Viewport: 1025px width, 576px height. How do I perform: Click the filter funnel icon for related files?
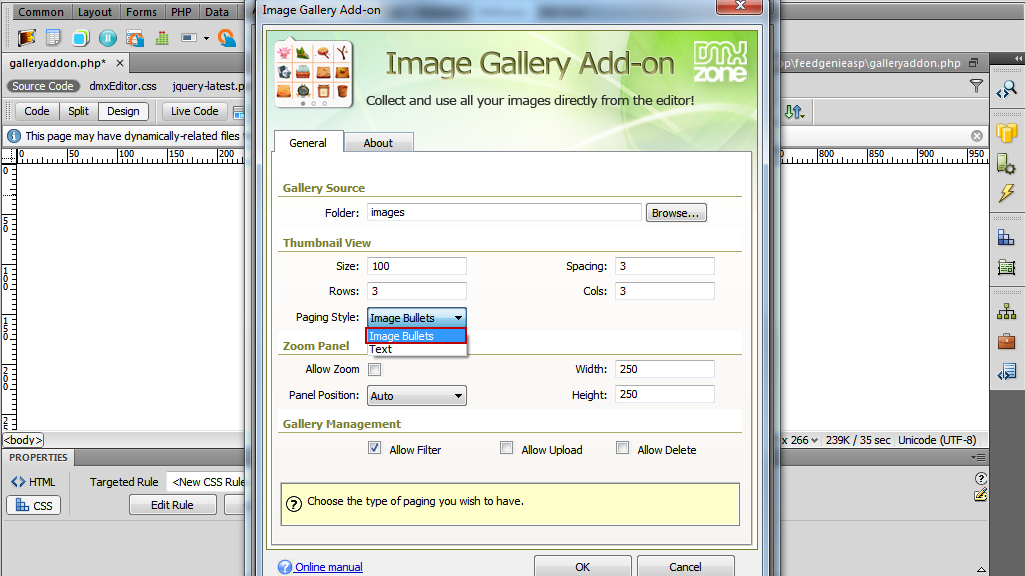click(976, 86)
